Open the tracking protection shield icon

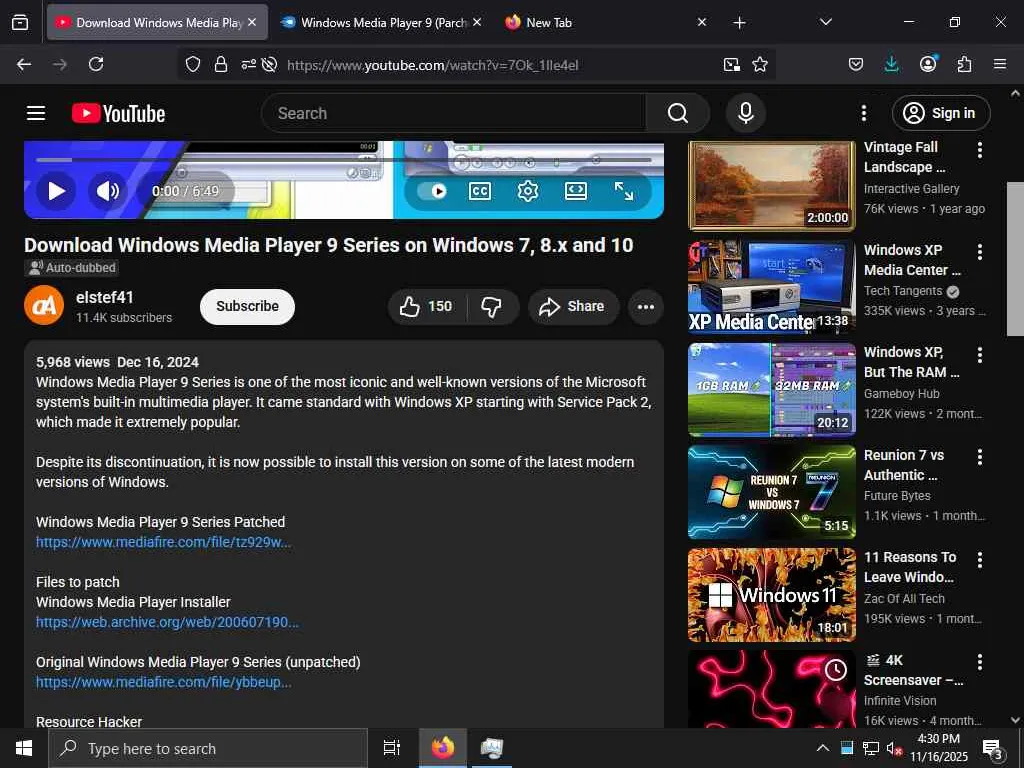coord(193,64)
